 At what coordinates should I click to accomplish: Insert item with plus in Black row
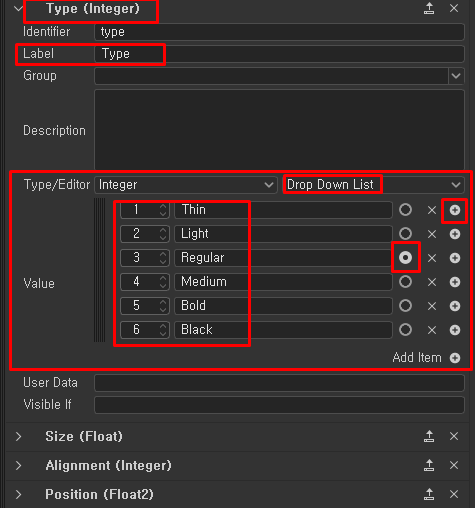pyautogui.click(x=455, y=330)
